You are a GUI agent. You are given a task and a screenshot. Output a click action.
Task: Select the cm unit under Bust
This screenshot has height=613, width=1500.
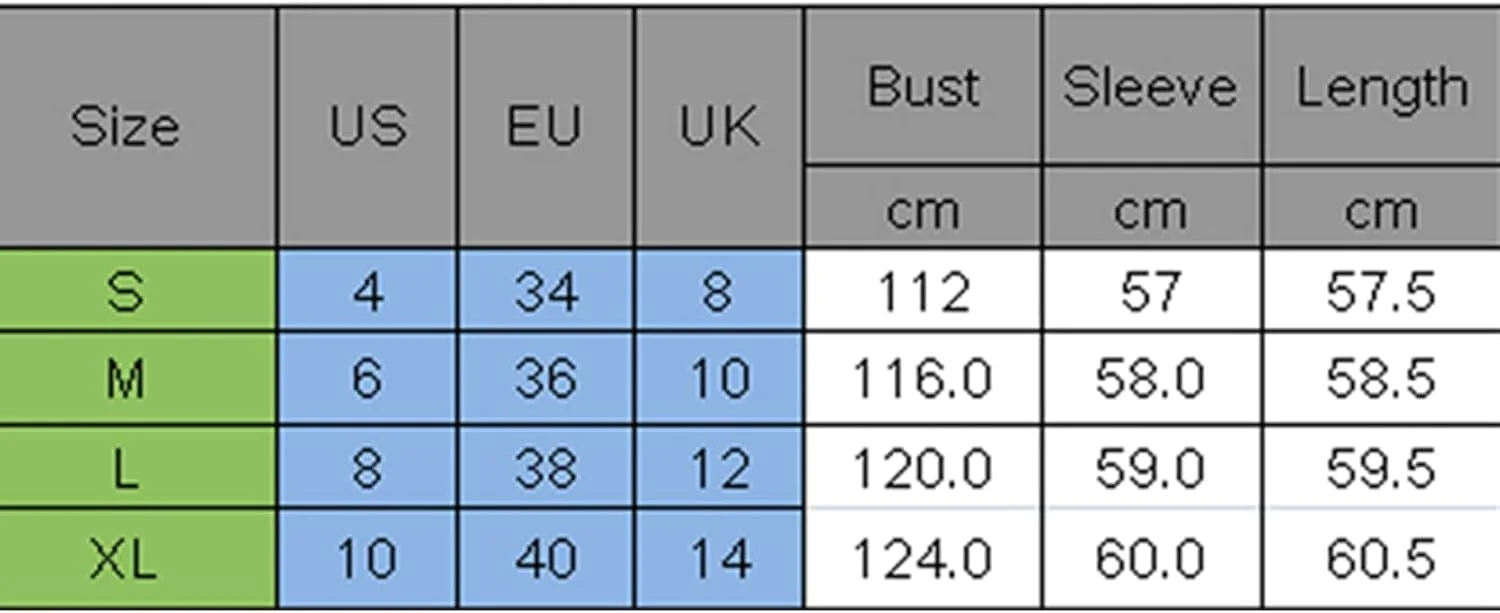(923, 211)
